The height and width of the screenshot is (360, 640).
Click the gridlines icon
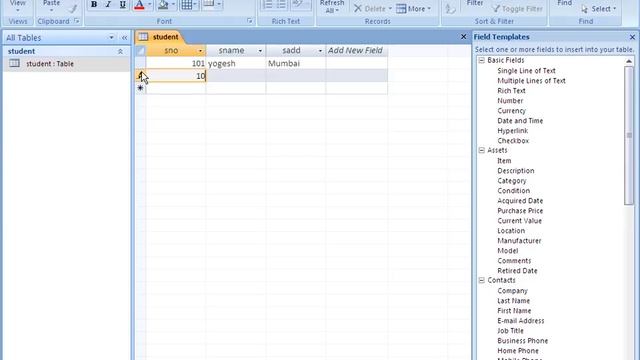pos(187,4)
